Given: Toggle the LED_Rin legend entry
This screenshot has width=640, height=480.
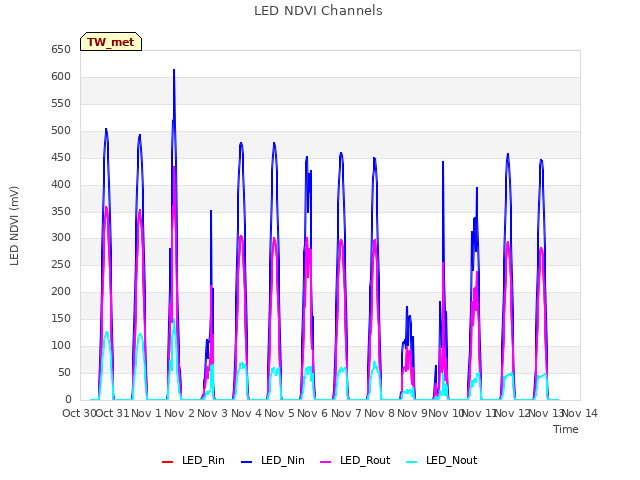Looking at the screenshot, I should tap(193, 461).
